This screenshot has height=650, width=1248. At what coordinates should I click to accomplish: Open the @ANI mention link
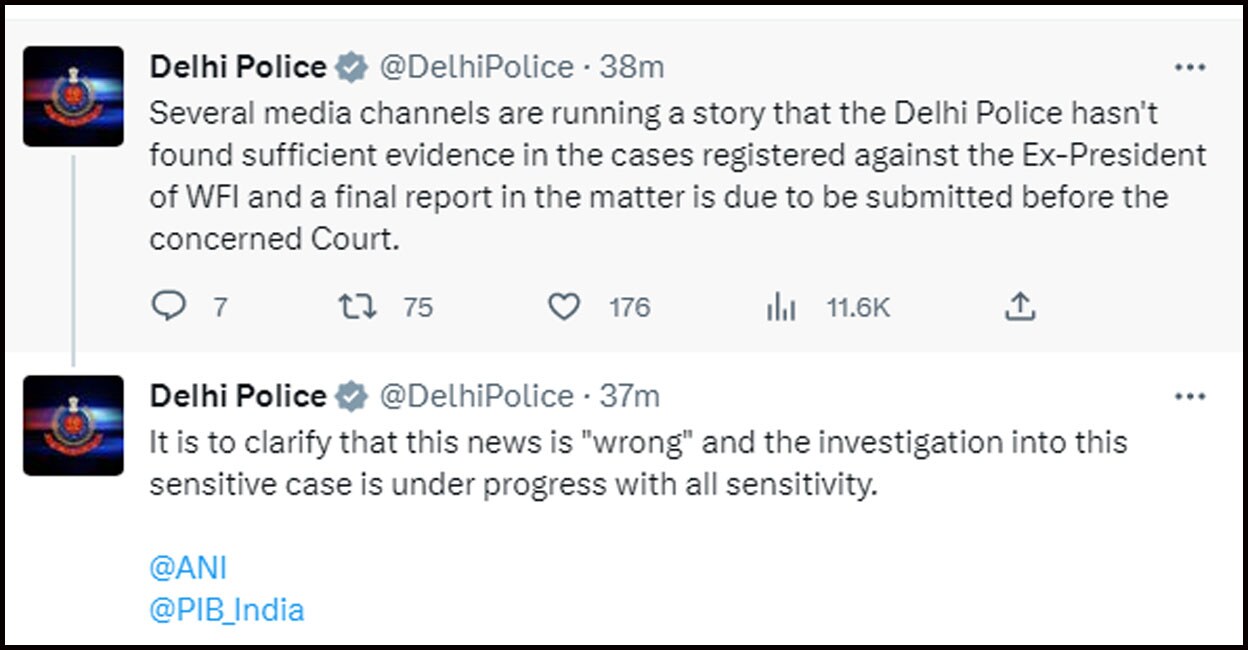pos(187,568)
